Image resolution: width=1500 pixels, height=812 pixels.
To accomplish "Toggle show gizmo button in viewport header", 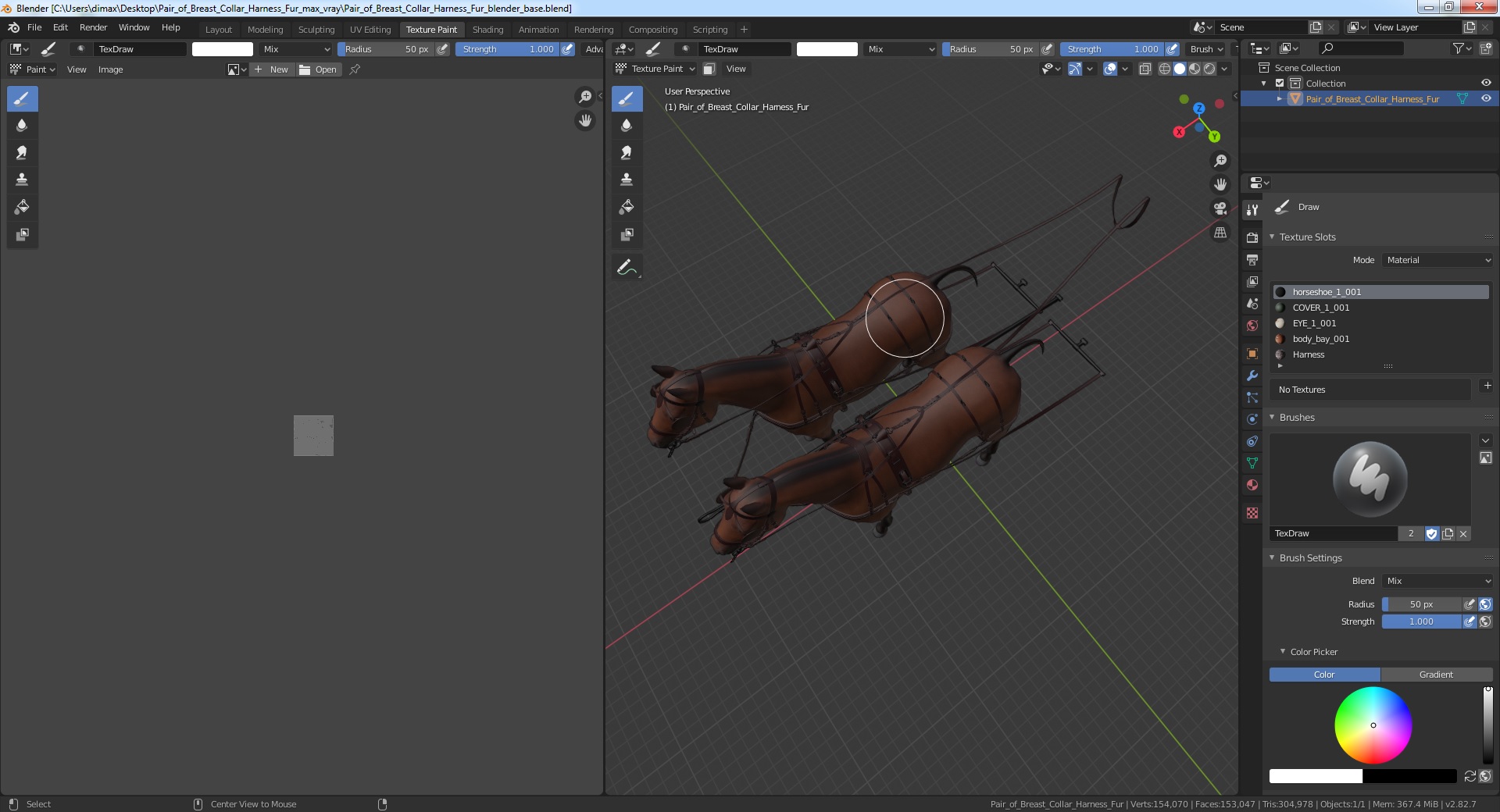I will [x=1075, y=69].
